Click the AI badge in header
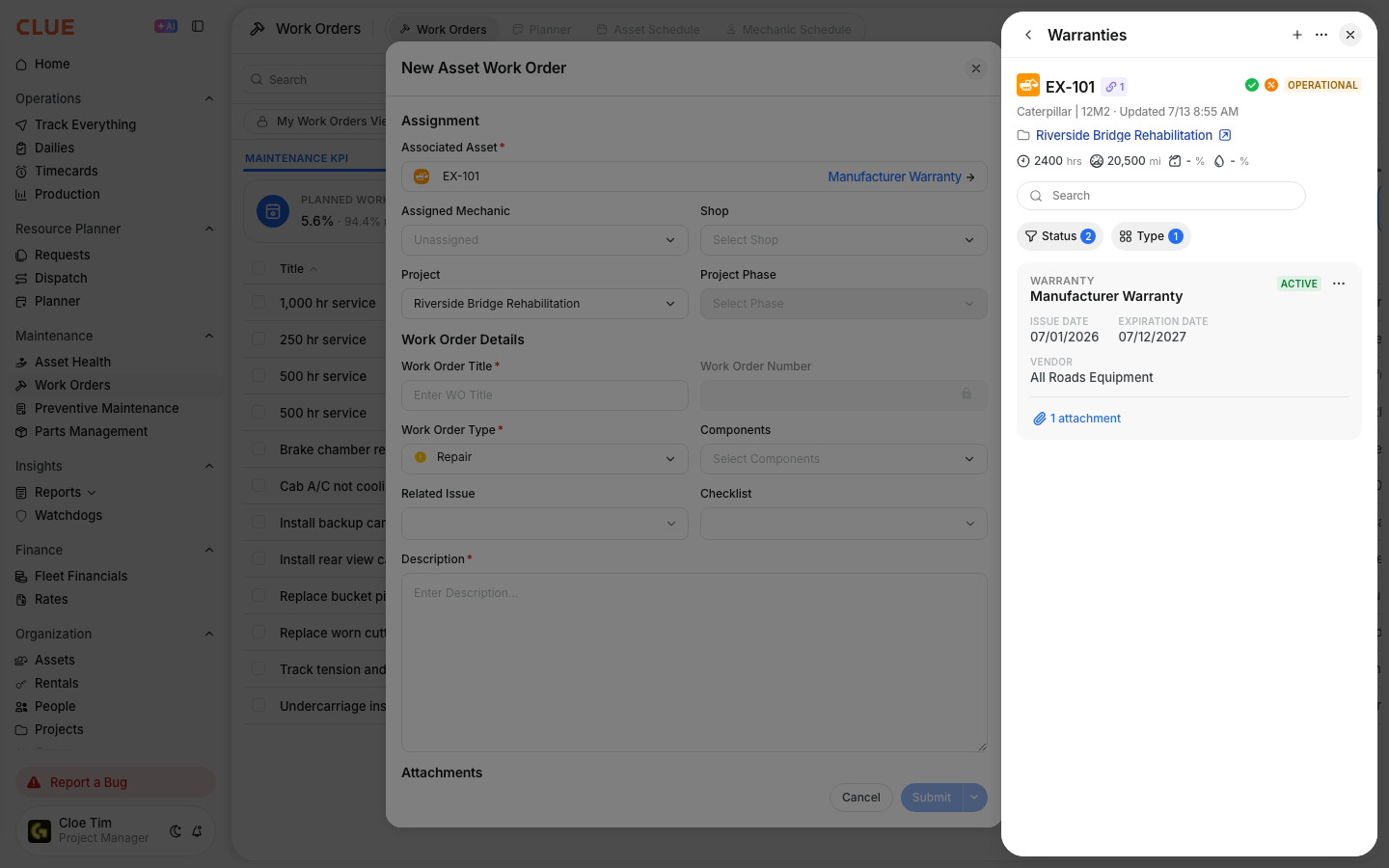Image resolution: width=1389 pixels, height=868 pixels. (166, 27)
